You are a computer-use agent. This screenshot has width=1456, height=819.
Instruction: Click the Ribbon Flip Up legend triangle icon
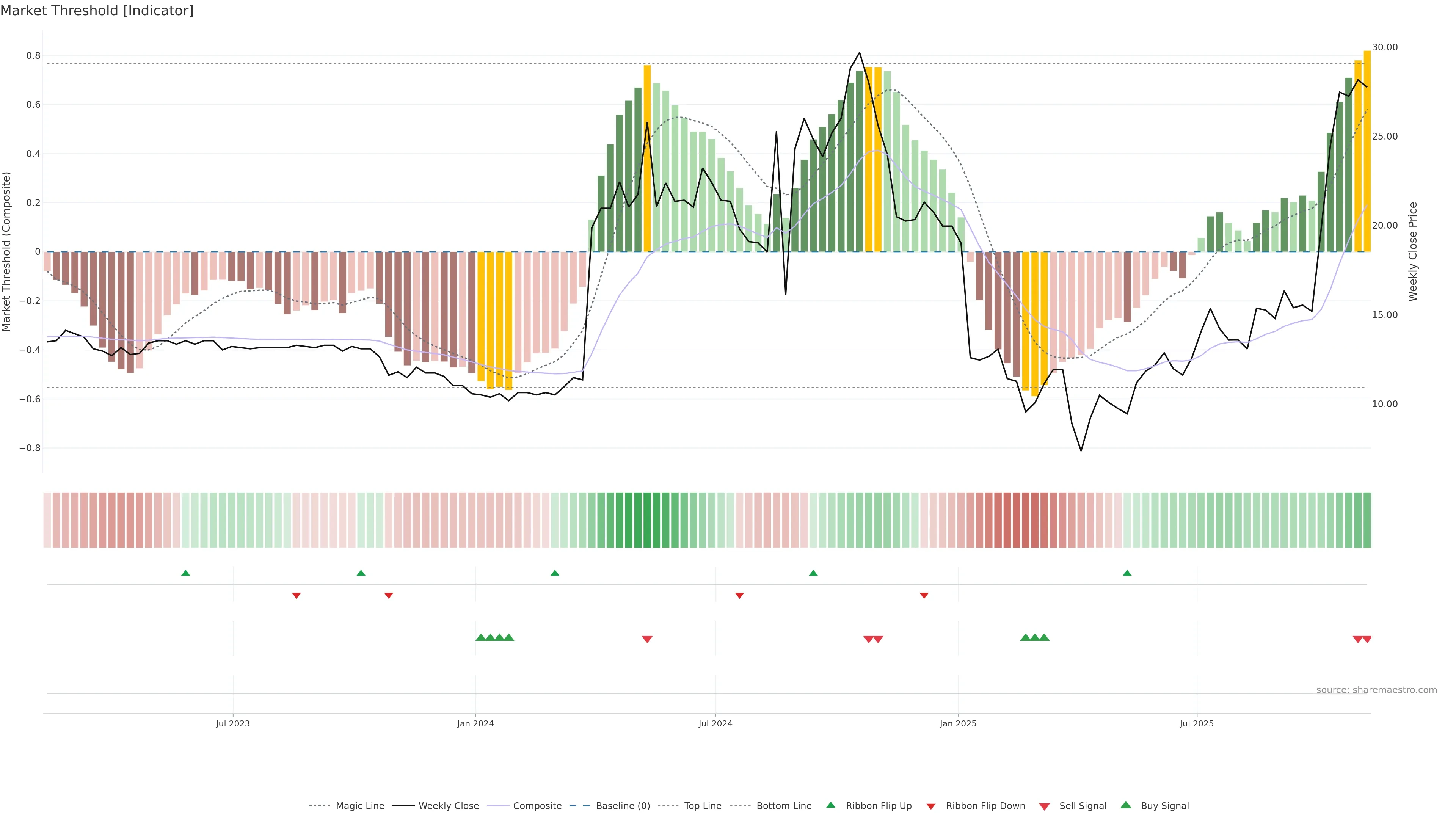click(830, 805)
